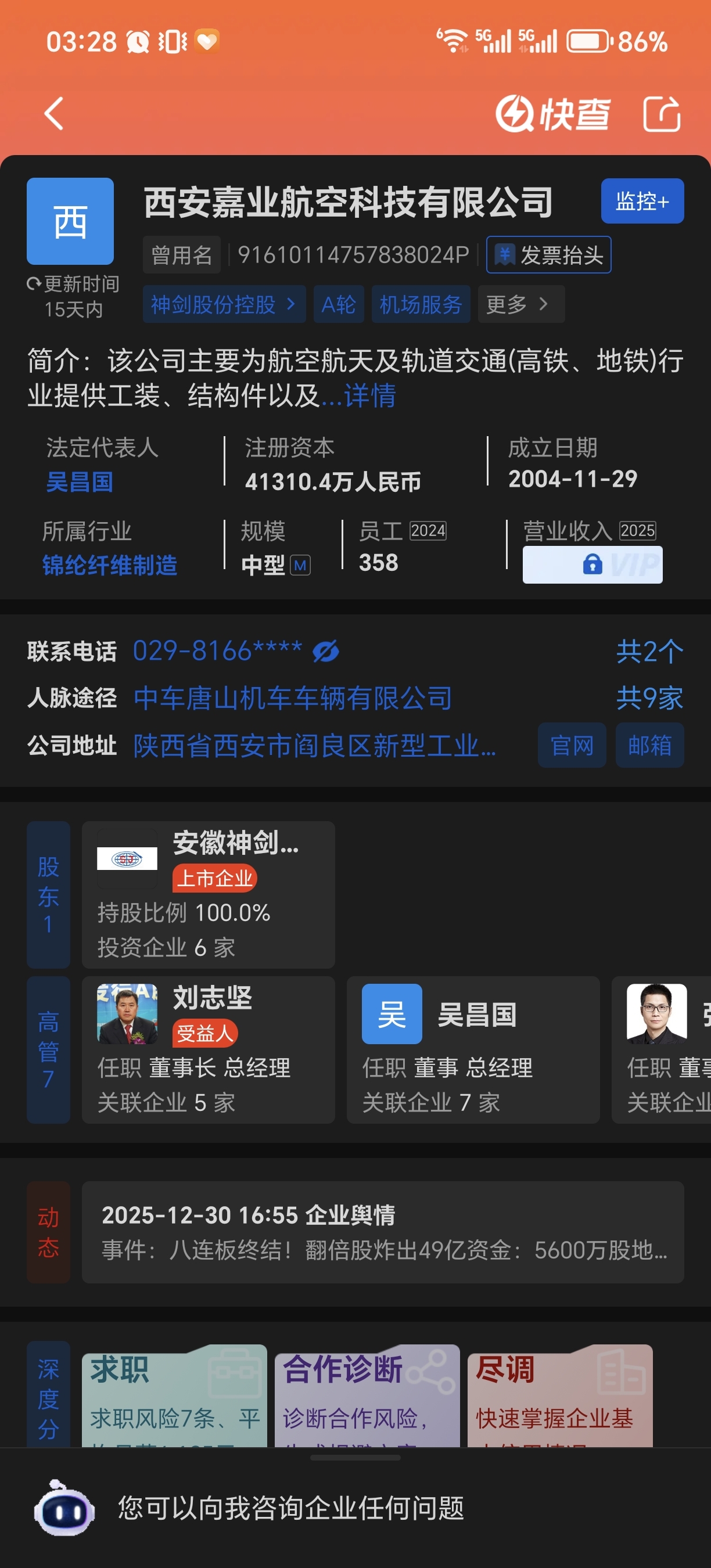Tap the 快查 quick search logo
The width and height of the screenshot is (711, 1568).
coord(553,113)
